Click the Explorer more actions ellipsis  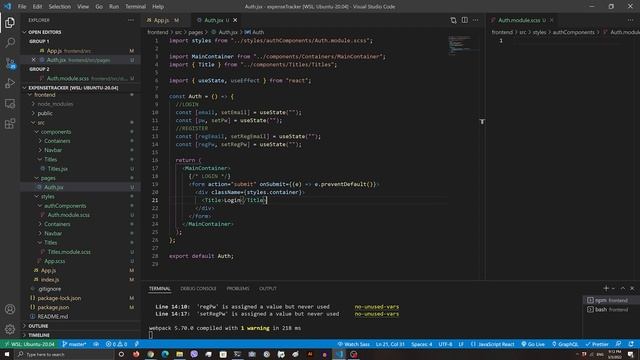tap(131, 20)
